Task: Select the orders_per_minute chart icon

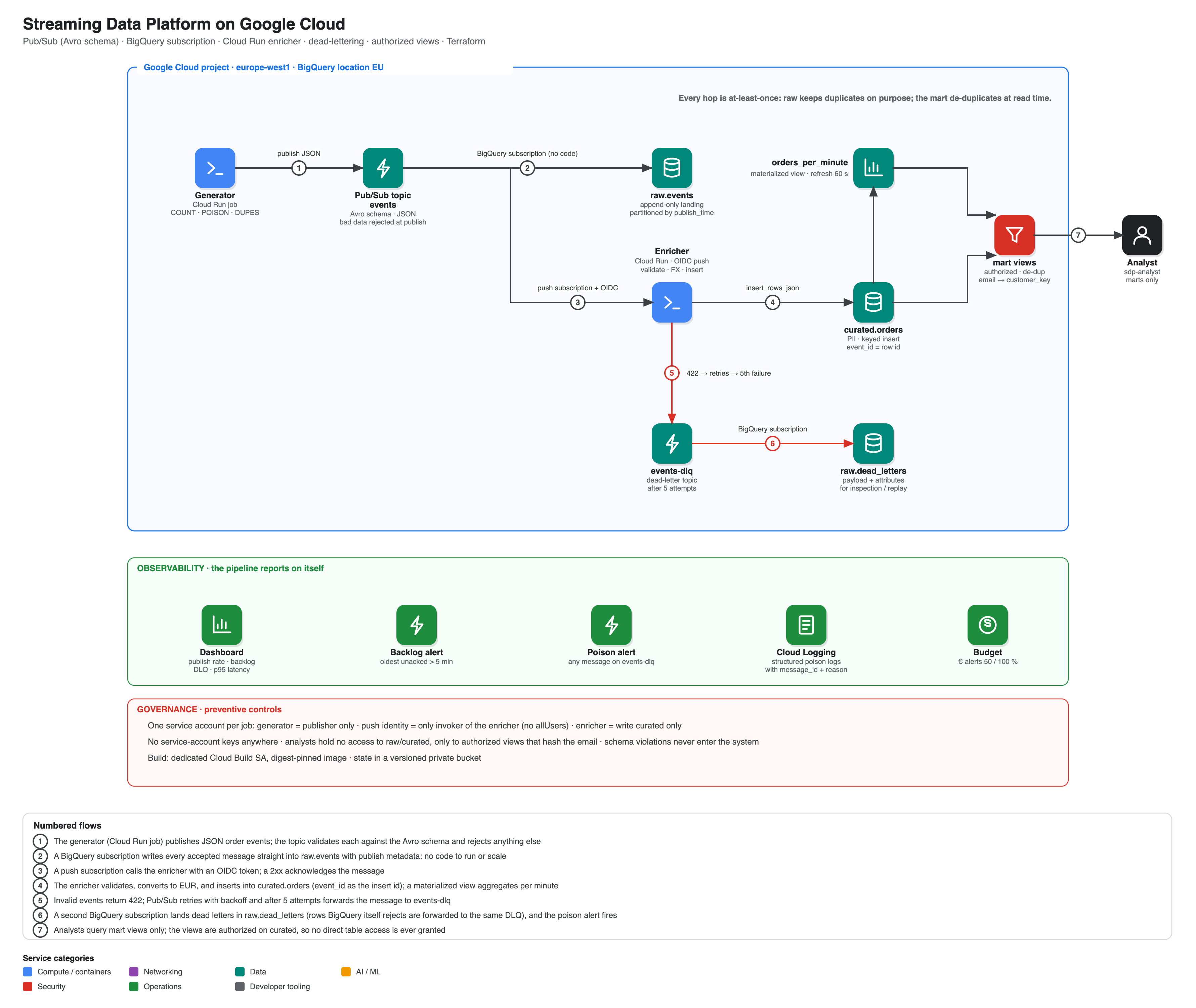Action: pyautogui.click(x=873, y=168)
